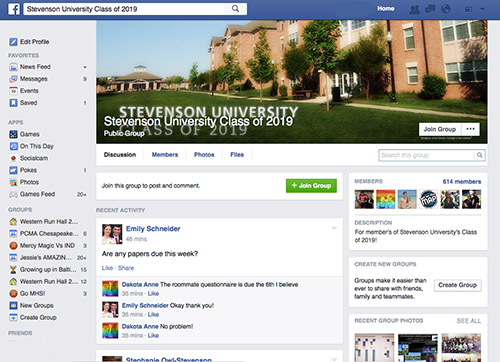
Task: Click the search magnifier in the top bar
Action: pos(235,9)
